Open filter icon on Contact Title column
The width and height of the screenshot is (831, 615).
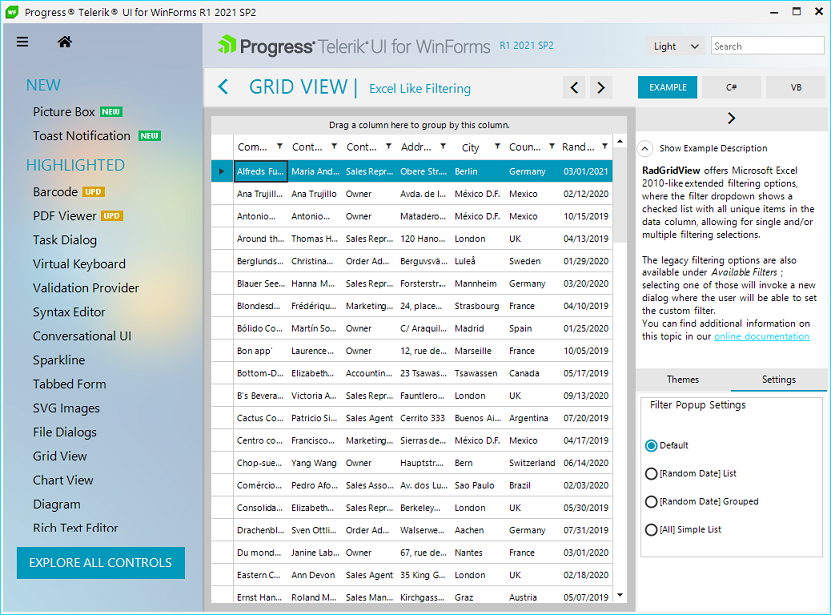[388, 146]
